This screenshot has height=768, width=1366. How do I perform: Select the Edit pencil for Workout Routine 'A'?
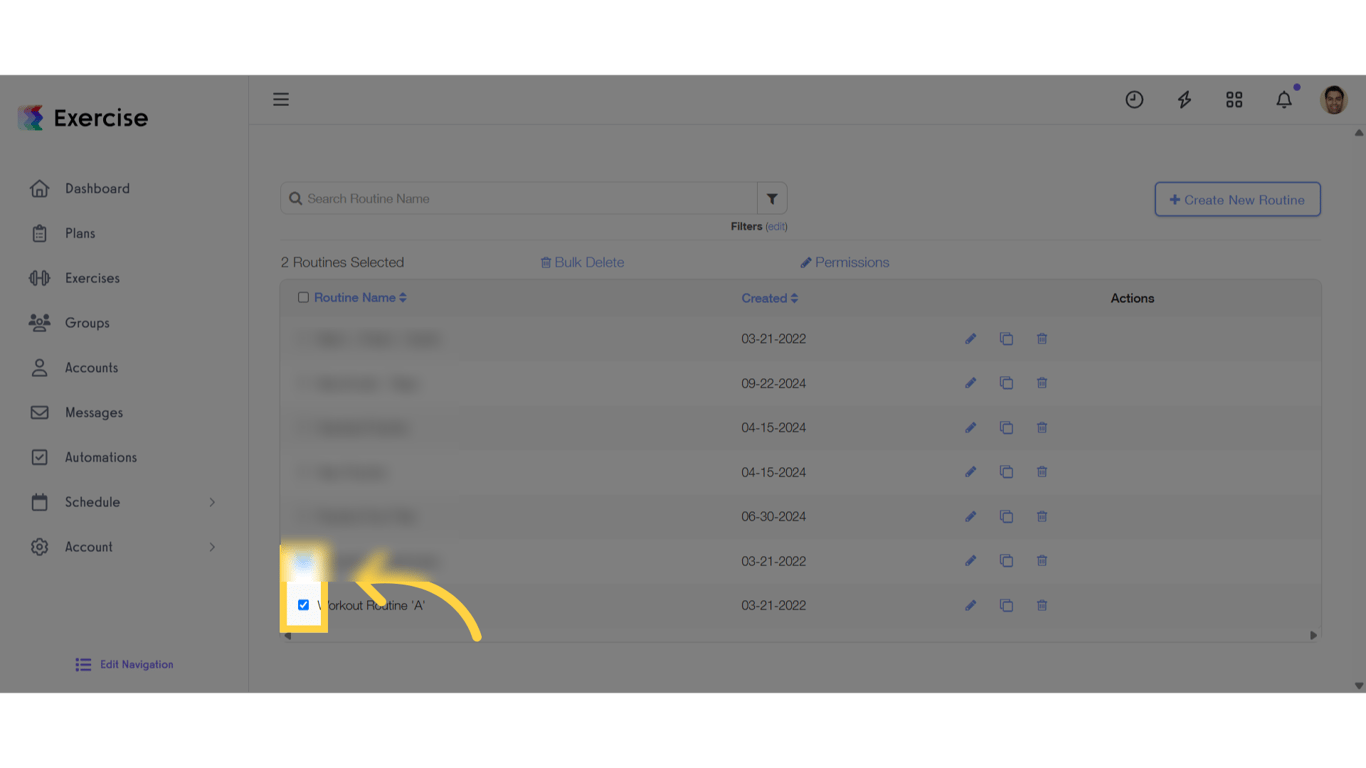pos(970,605)
